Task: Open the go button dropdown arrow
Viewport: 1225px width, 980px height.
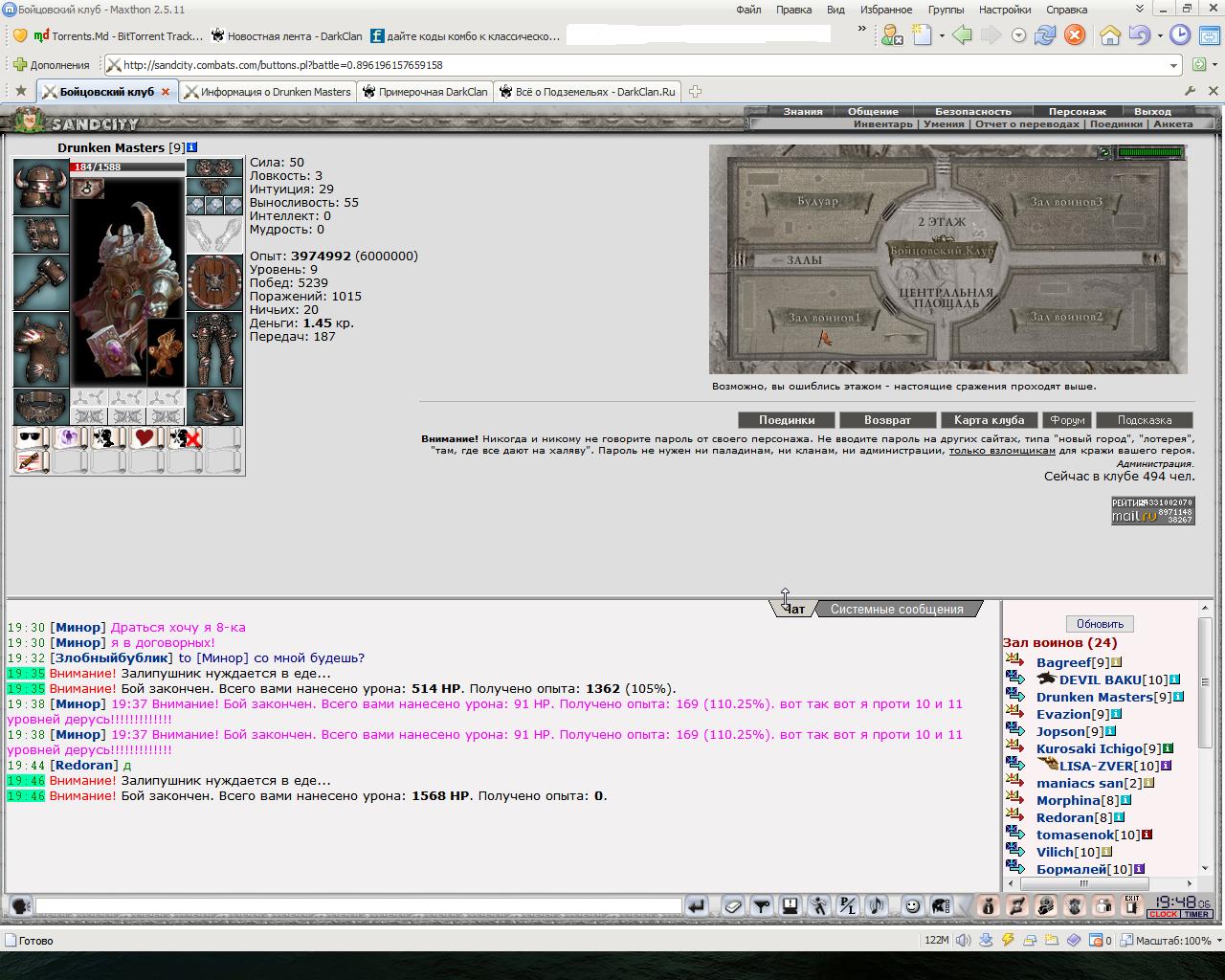Action: point(1216,65)
